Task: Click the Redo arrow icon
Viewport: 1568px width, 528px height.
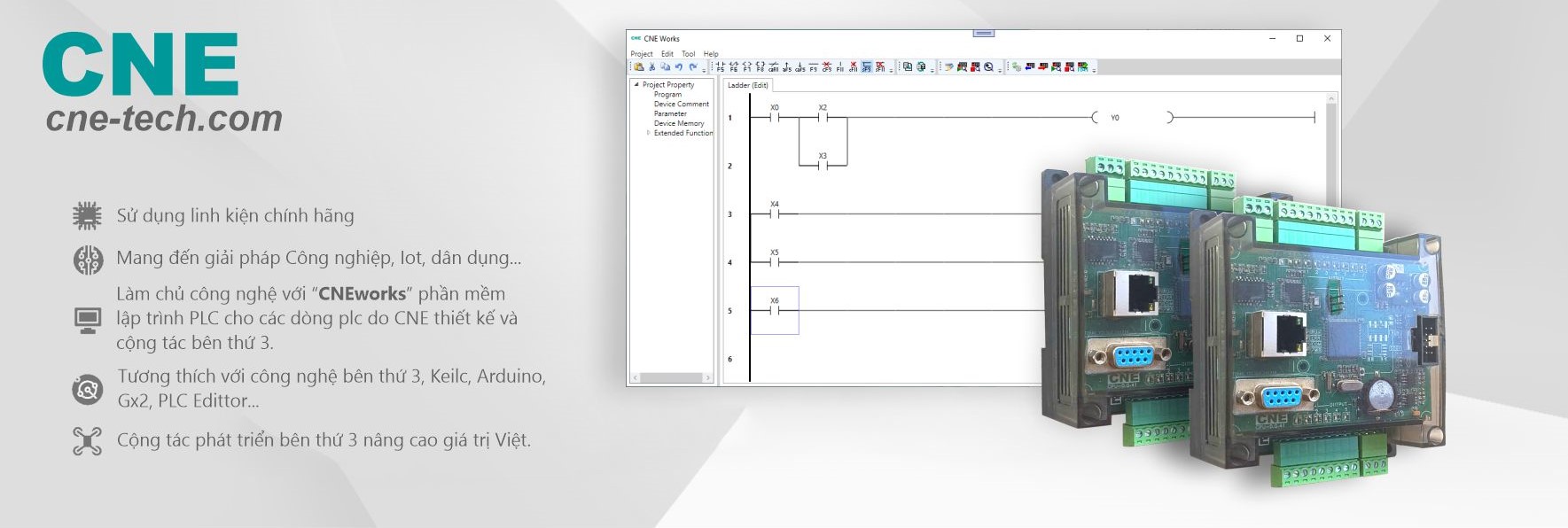Action: point(693,66)
